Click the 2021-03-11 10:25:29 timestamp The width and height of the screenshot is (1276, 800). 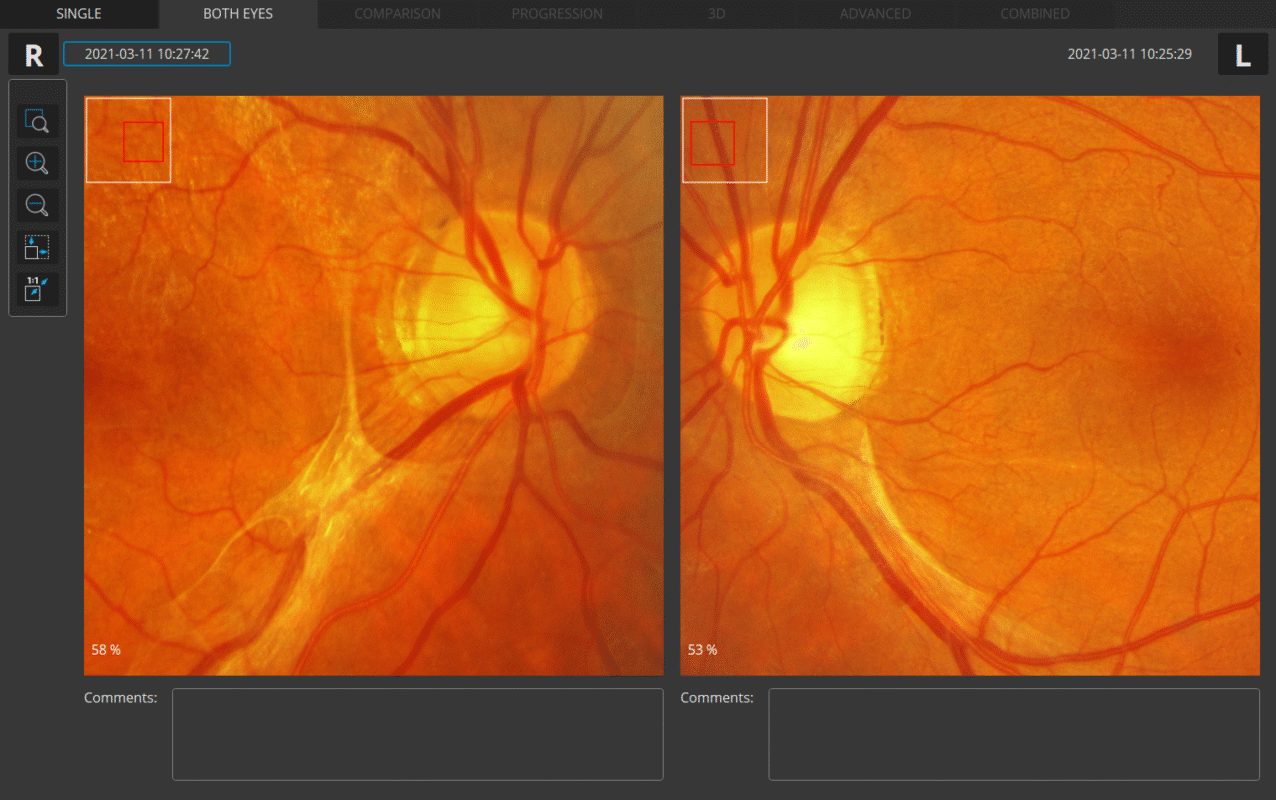[x=1129, y=54]
